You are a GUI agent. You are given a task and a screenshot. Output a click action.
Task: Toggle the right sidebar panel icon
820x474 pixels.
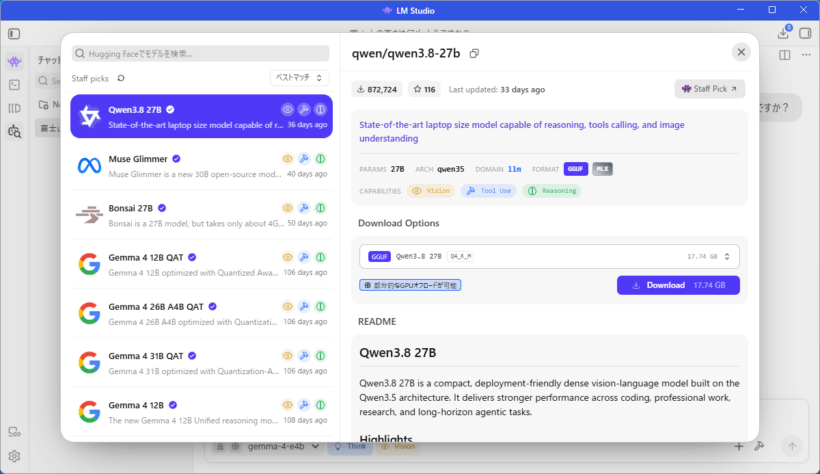click(x=805, y=33)
